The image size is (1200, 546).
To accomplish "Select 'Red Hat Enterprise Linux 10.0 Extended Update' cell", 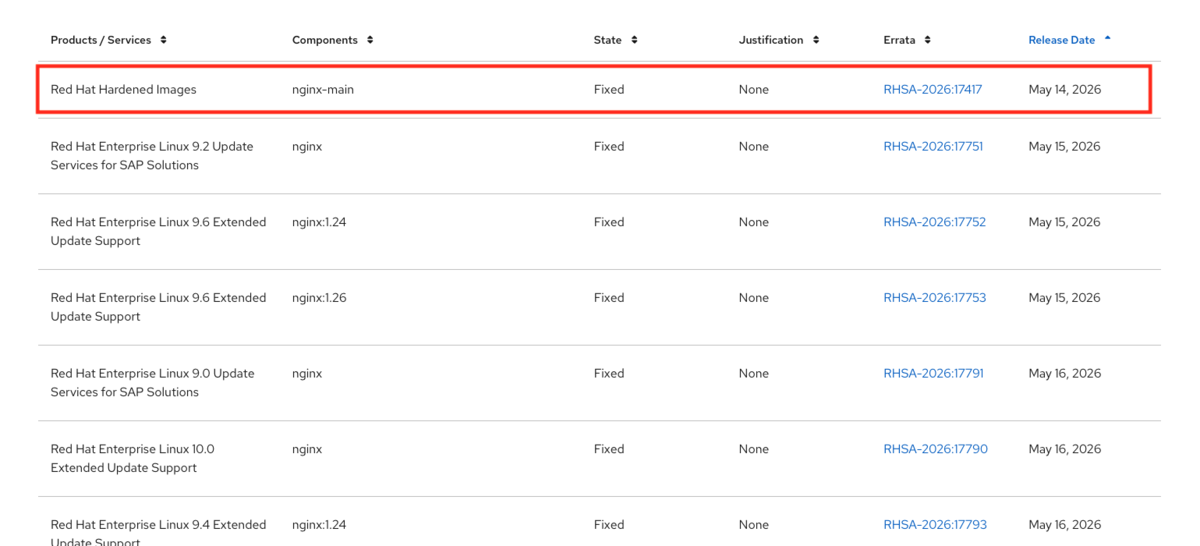I will 133,459.
